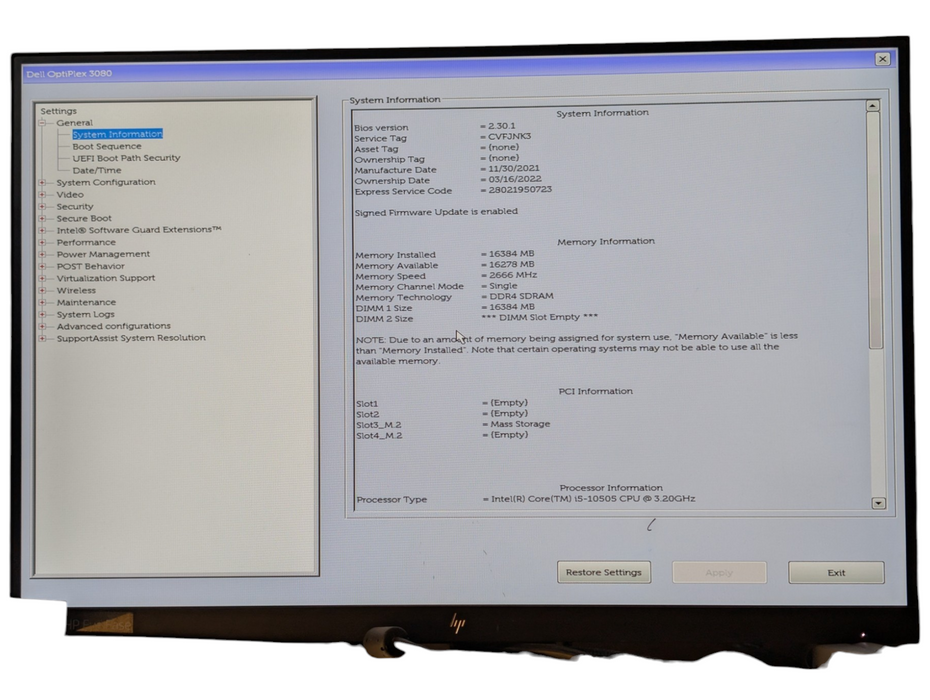Open Date/Time settings
Viewport: 930px width, 700px height.
(97, 170)
